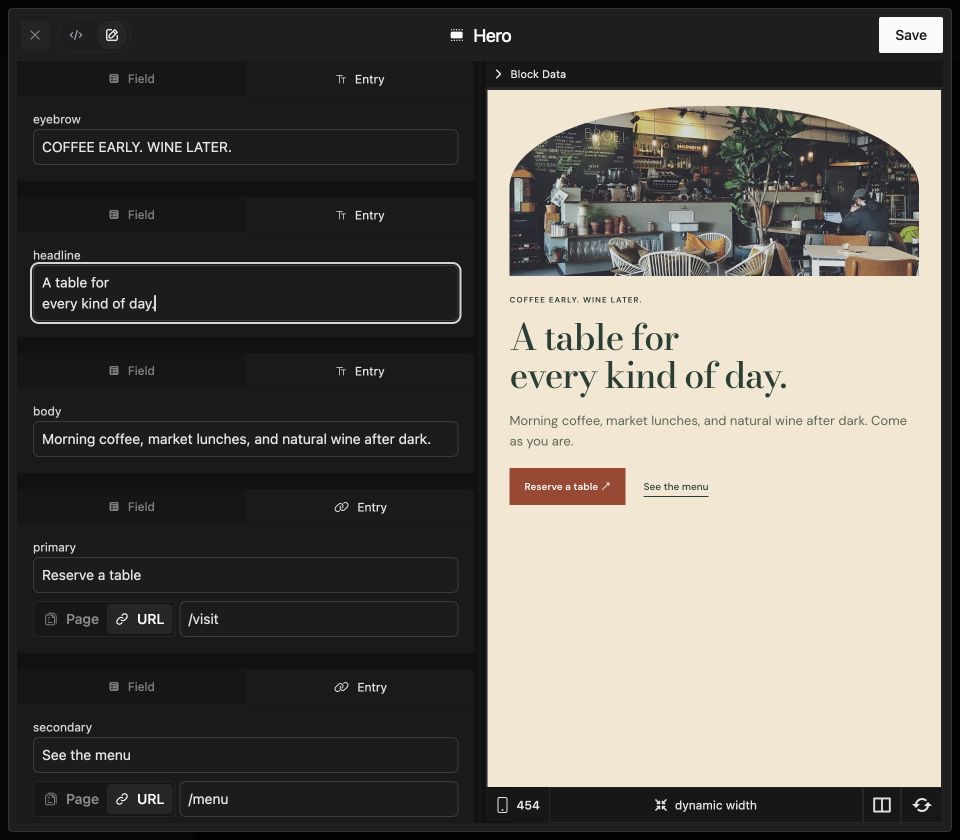Image resolution: width=960 pixels, height=840 pixels.
Task: Select Field tab for secondary link
Action: pyautogui.click(x=132, y=686)
